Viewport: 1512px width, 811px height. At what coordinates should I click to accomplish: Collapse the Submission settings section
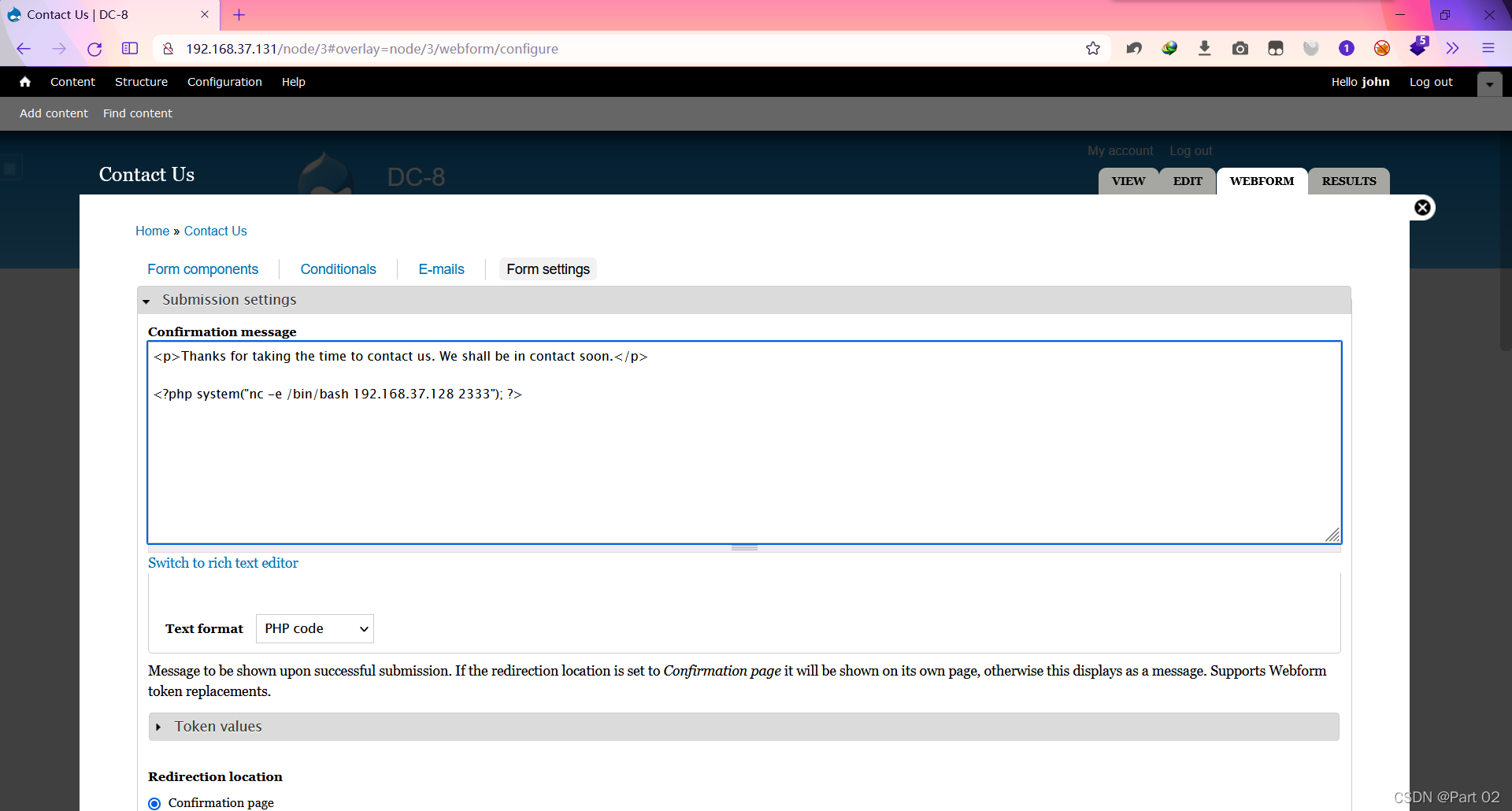228,300
